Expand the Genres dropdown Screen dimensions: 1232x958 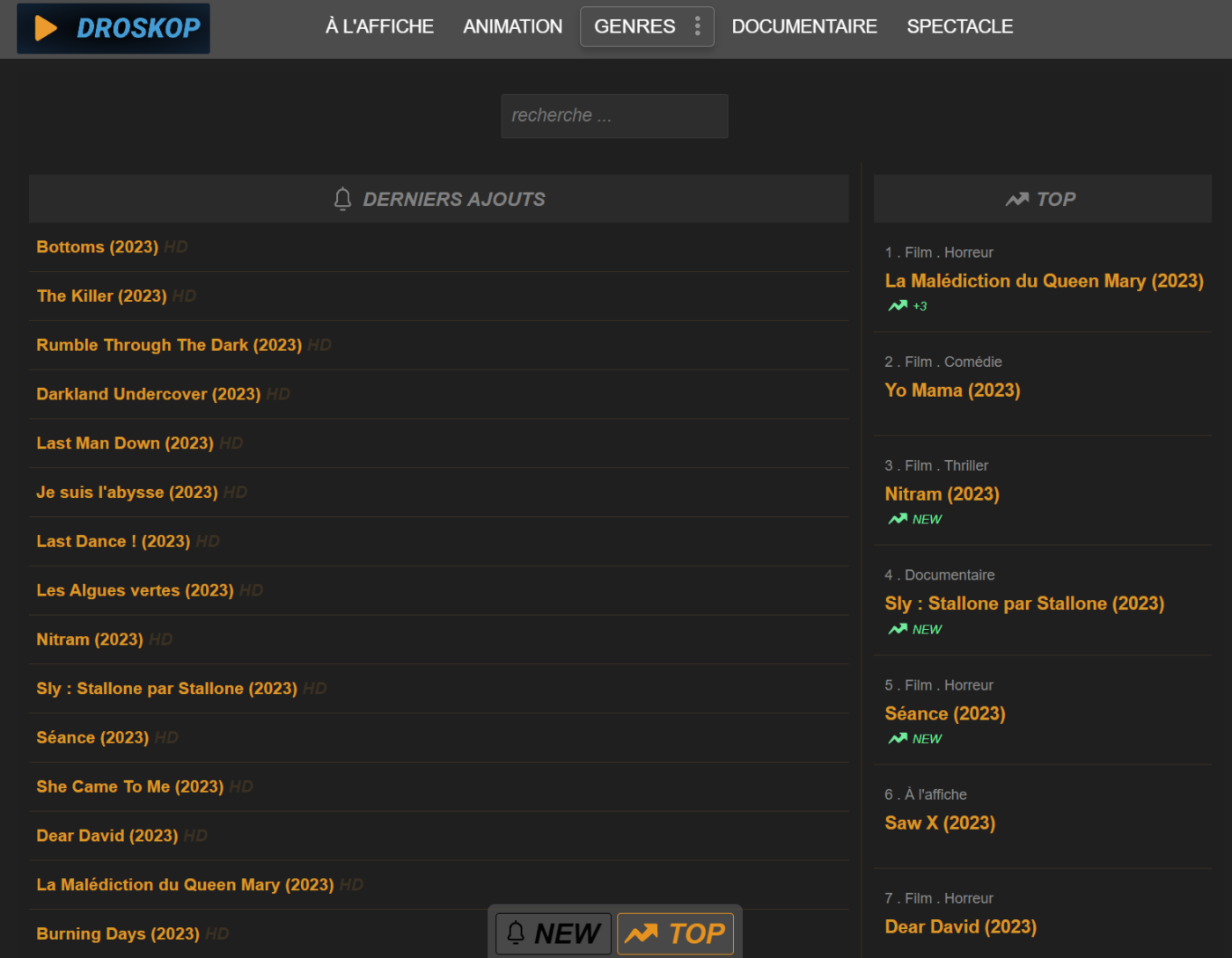point(634,26)
